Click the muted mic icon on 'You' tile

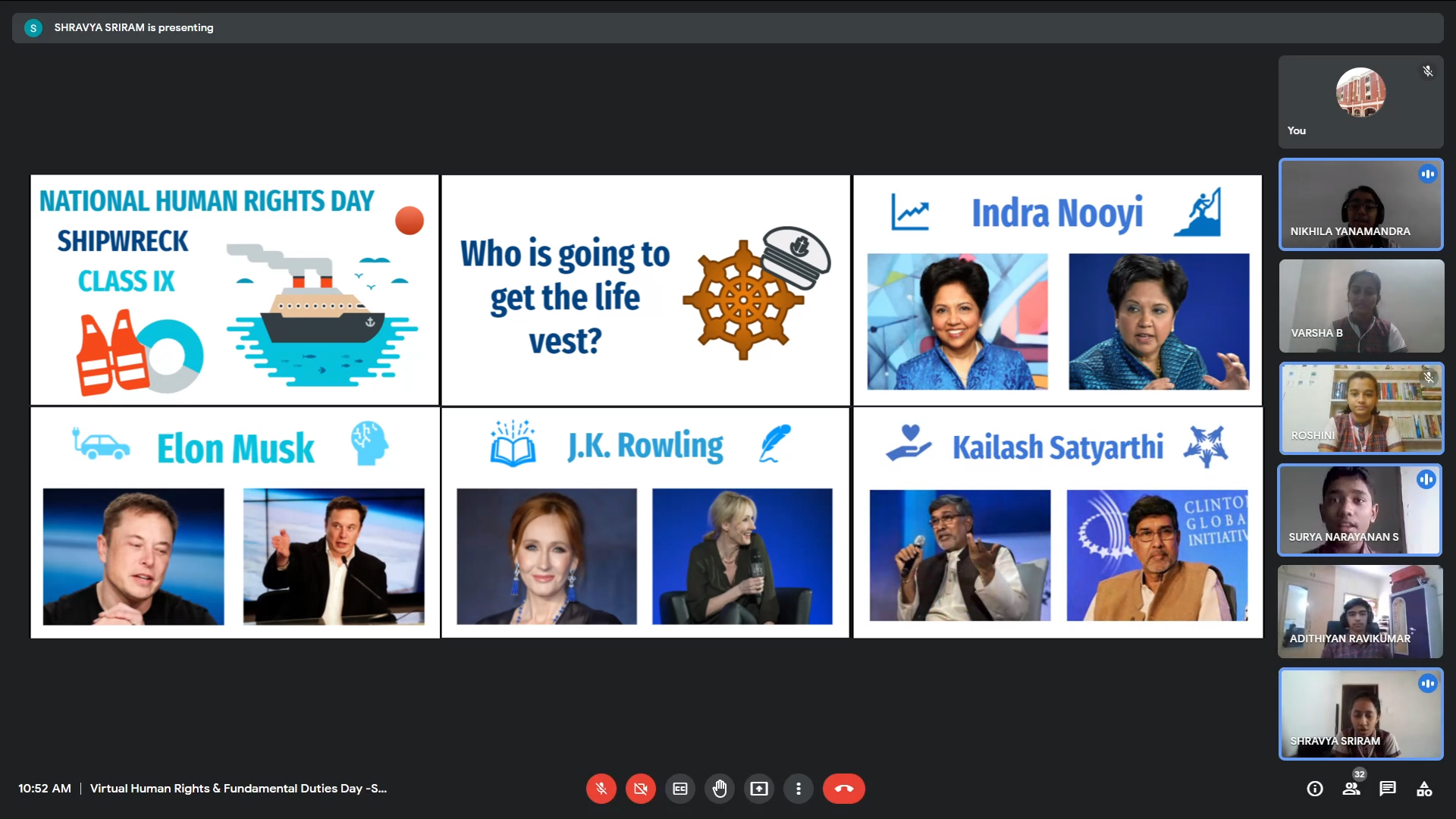1427,71
